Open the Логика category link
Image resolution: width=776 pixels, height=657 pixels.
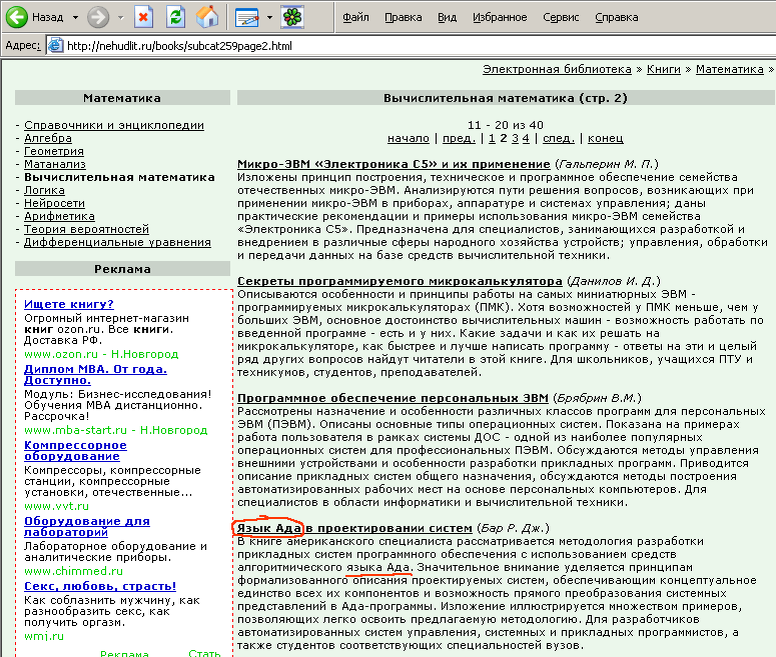coord(45,190)
